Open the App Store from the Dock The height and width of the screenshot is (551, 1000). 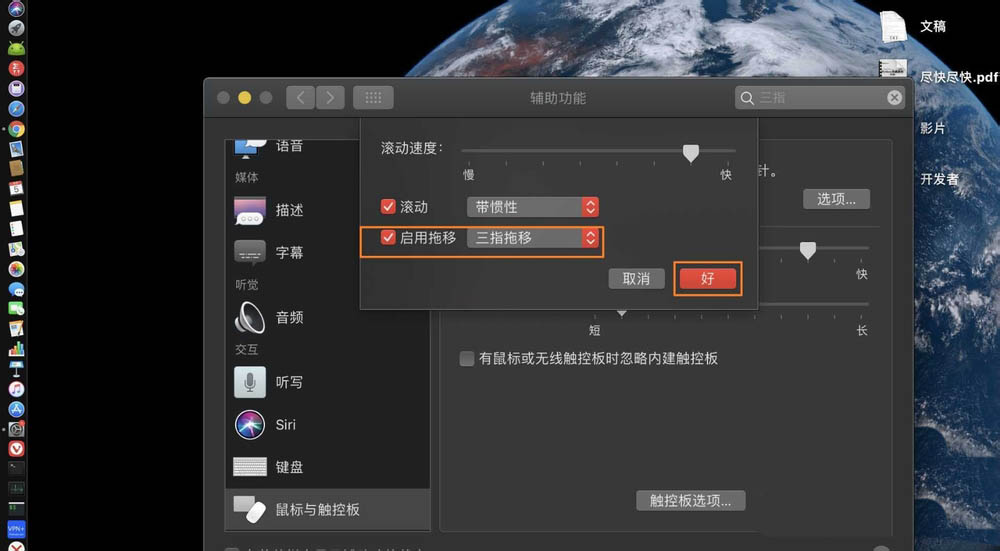click(16, 409)
